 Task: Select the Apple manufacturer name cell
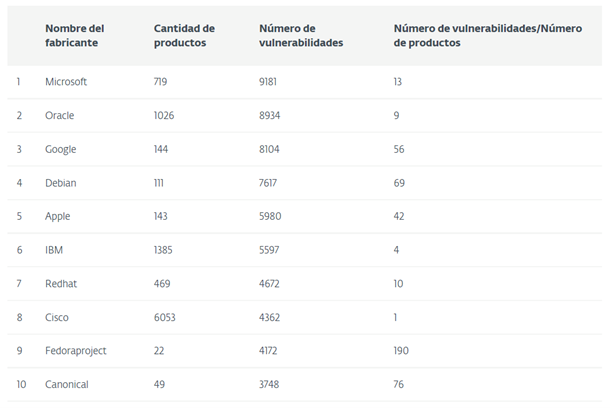(58, 216)
